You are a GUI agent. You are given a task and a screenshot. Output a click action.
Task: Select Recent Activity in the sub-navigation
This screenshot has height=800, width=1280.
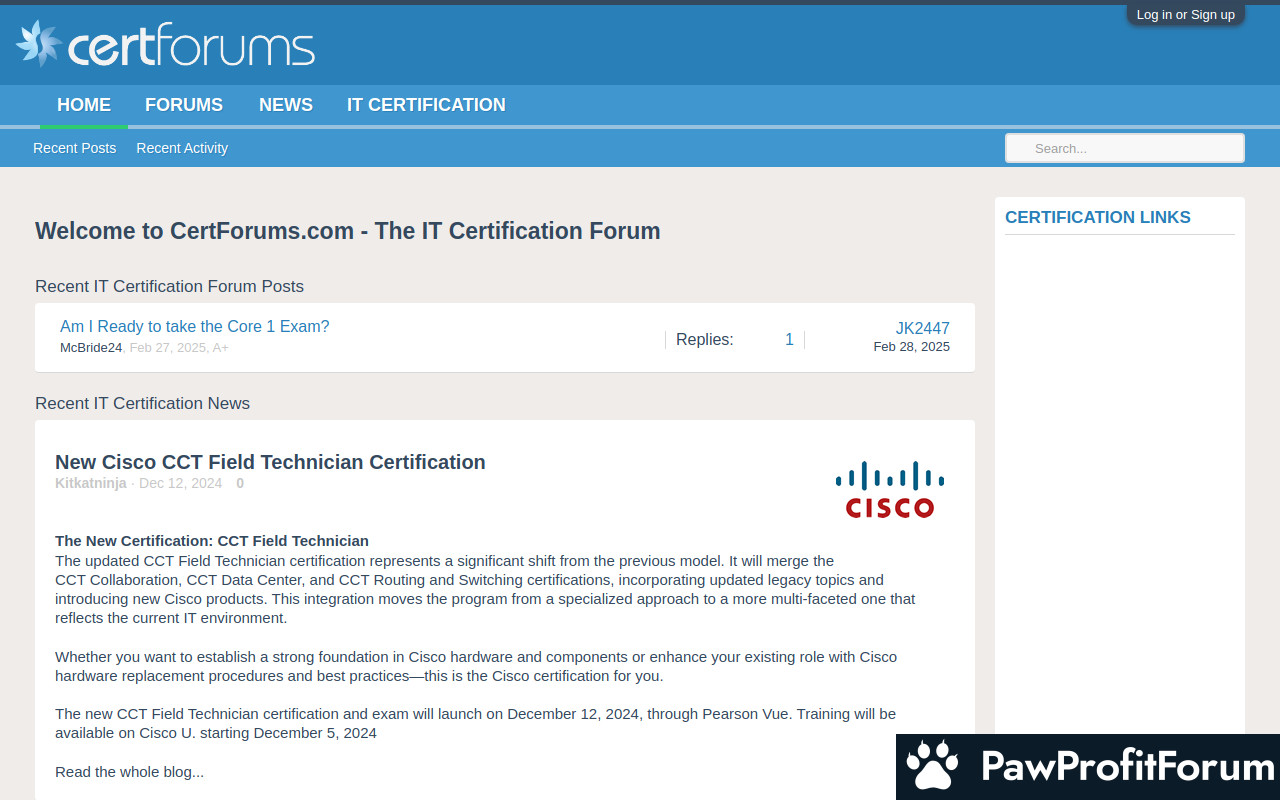pos(182,148)
